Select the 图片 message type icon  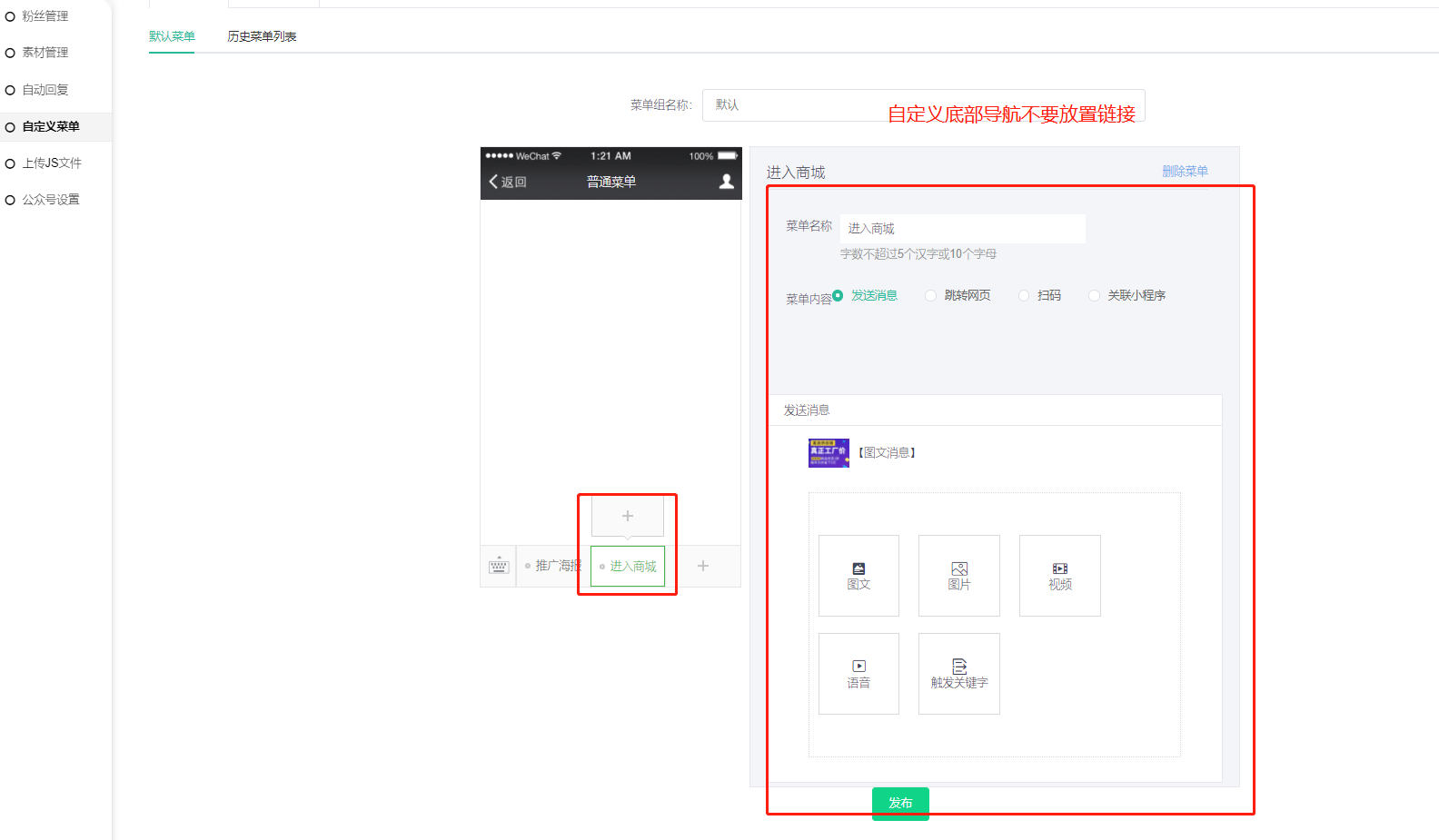click(958, 576)
